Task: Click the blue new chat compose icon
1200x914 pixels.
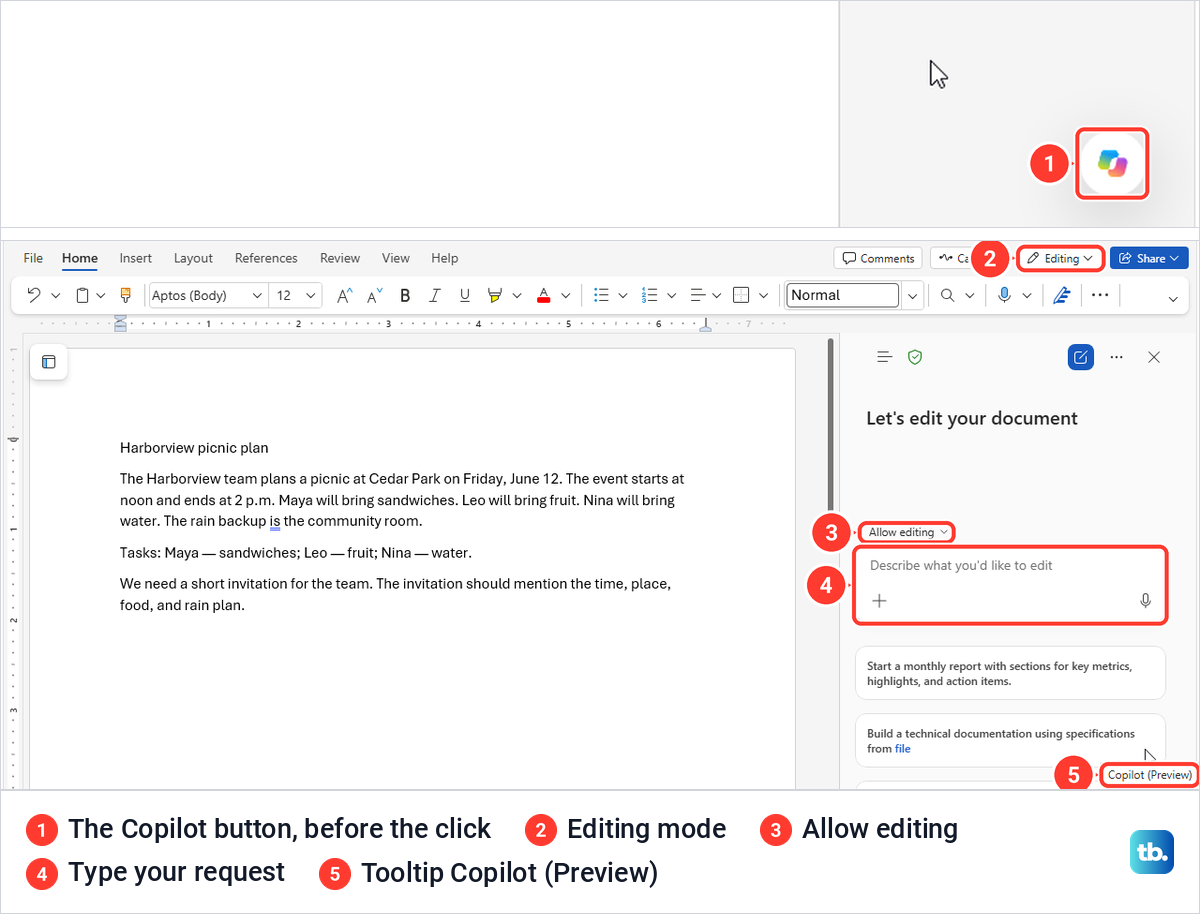Action: [x=1081, y=357]
